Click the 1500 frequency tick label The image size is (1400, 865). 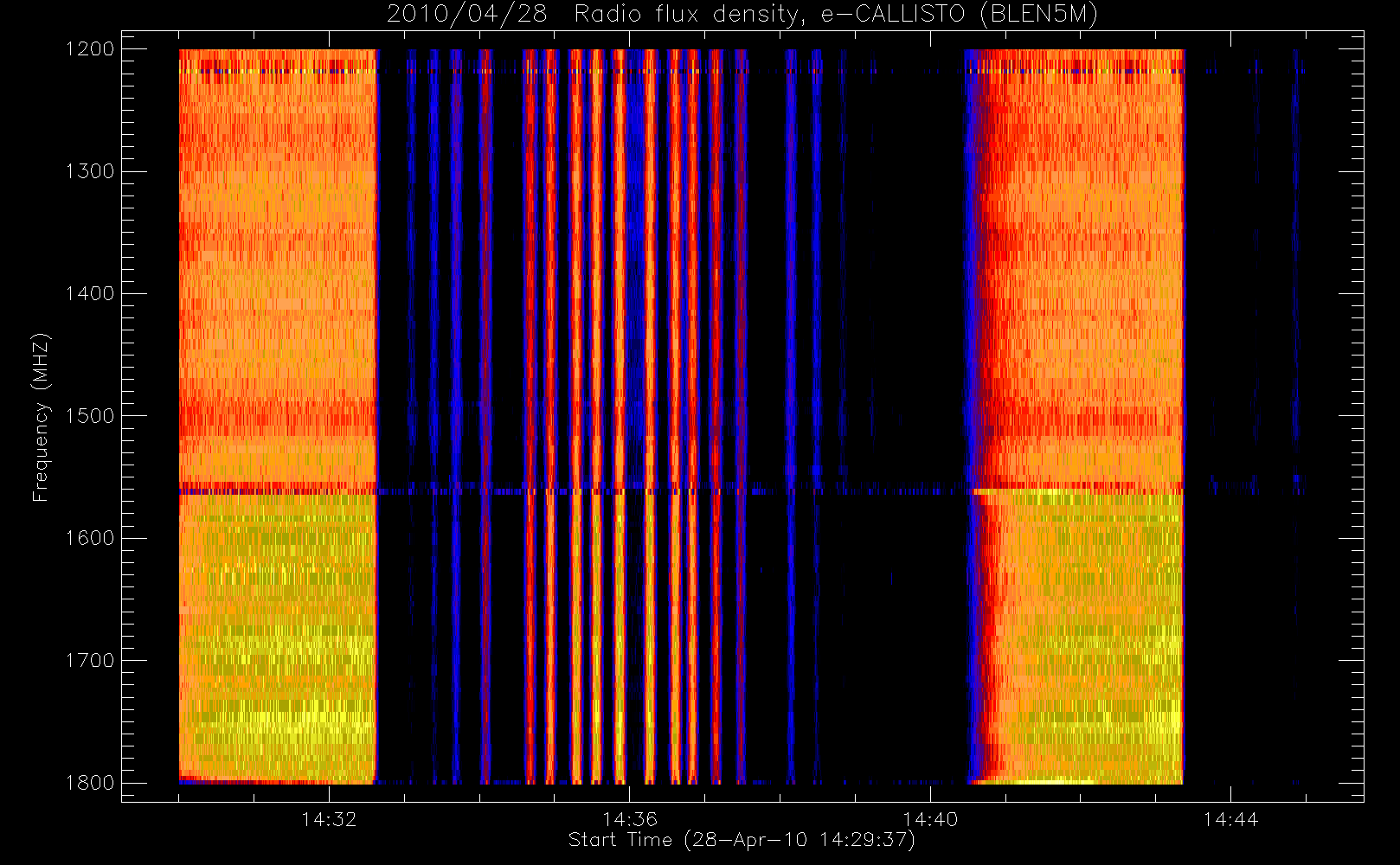(90, 416)
